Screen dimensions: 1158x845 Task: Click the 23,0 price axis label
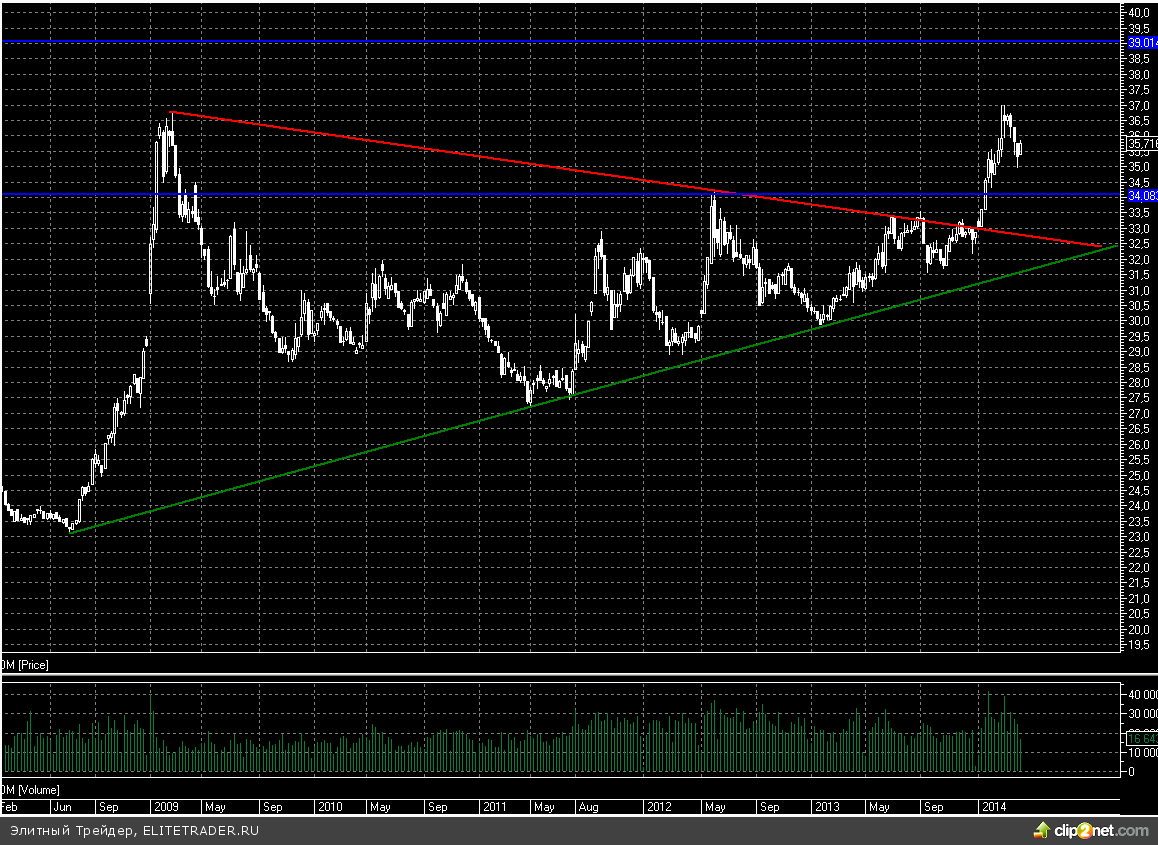tap(1140, 537)
